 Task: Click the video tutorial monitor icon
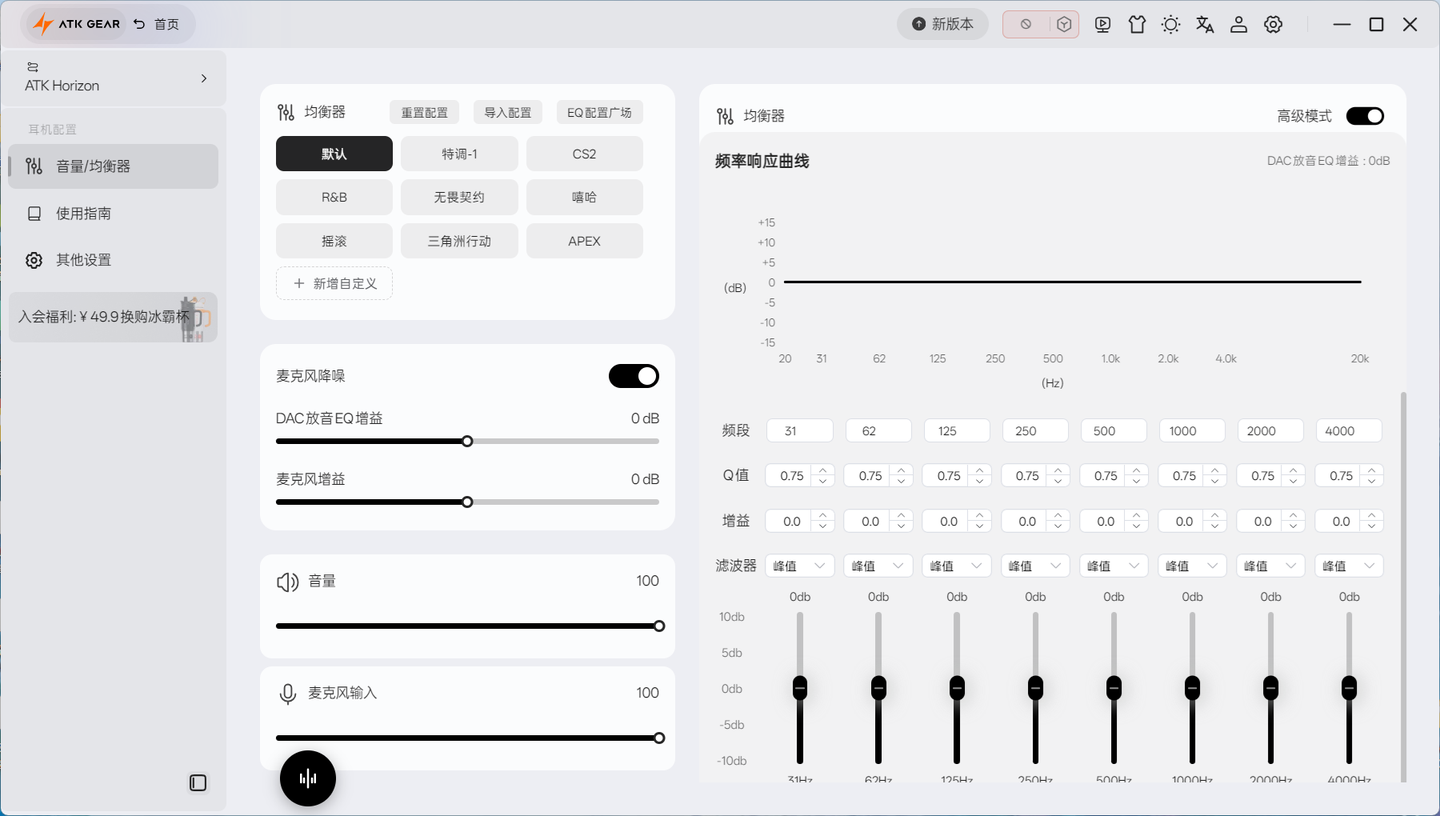click(1103, 25)
